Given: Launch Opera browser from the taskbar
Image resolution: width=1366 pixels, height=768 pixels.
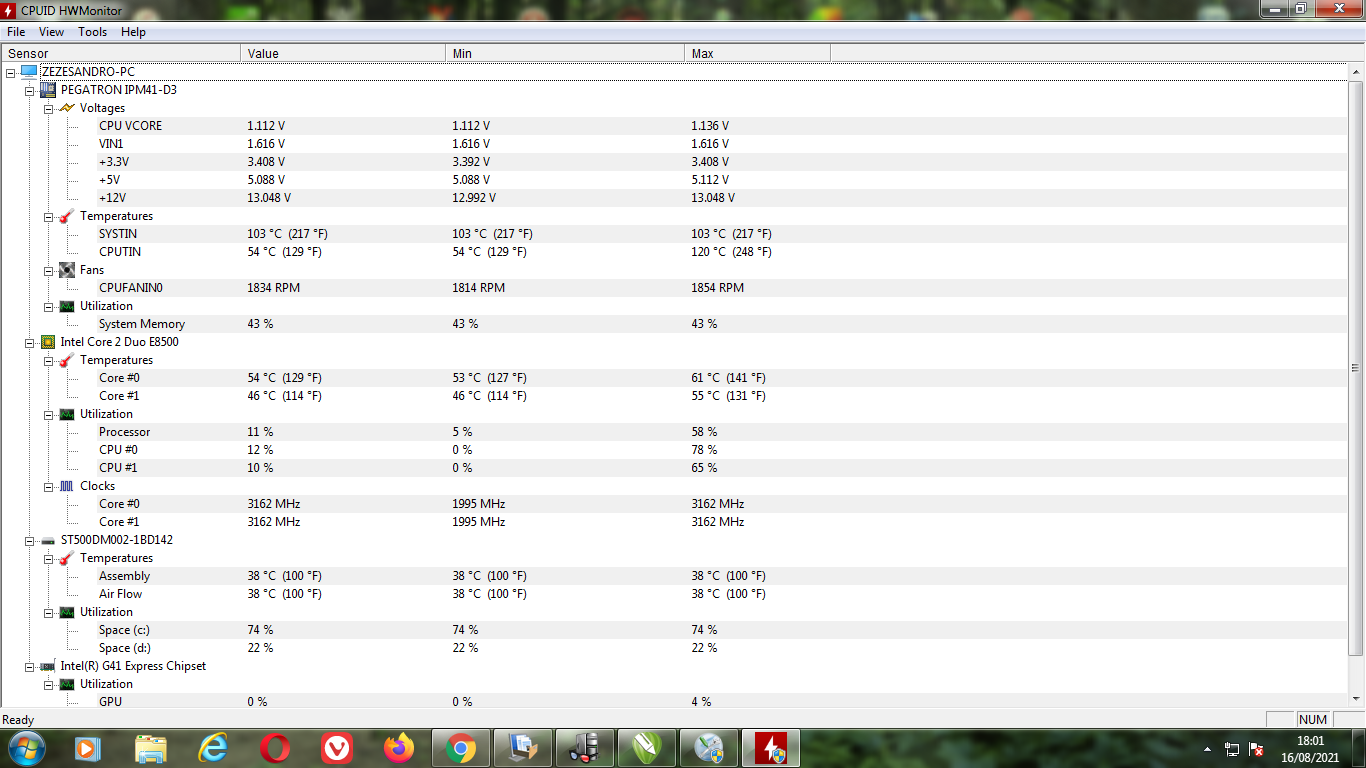Looking at the screenshot, I should pyautogui.click(x=275, y=747).
